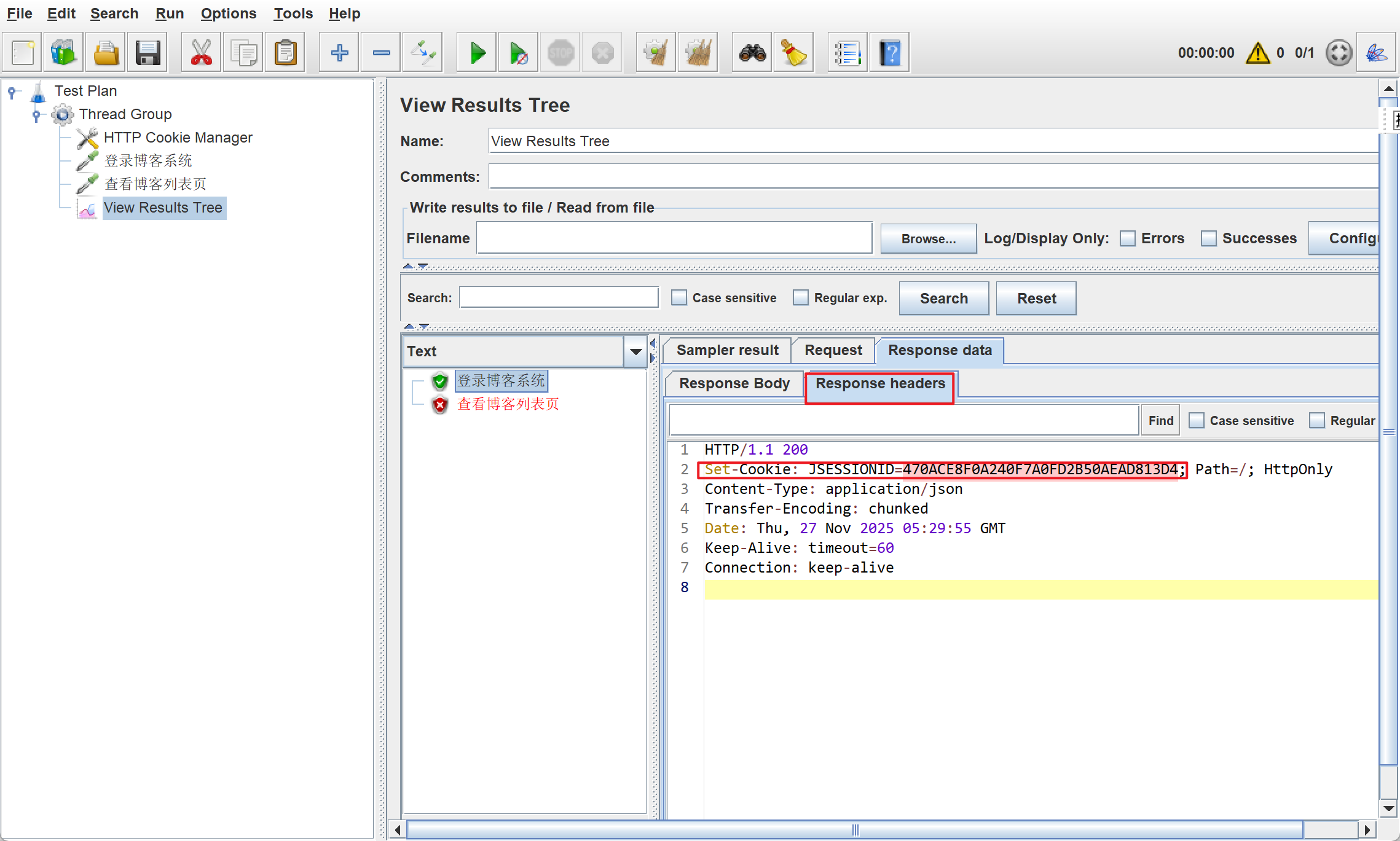Collapse the Thread Group tree node
This screenshot has width=1400, height=841.
pos(36,114)
